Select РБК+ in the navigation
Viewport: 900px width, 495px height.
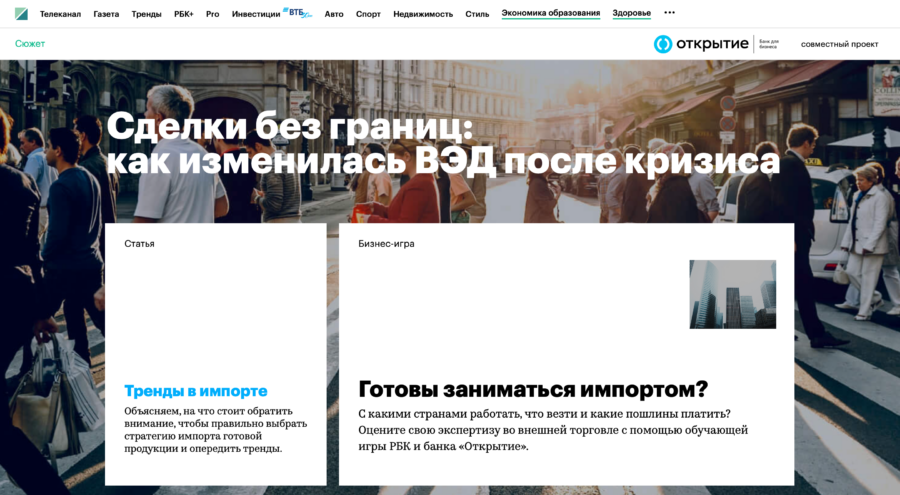184,14
